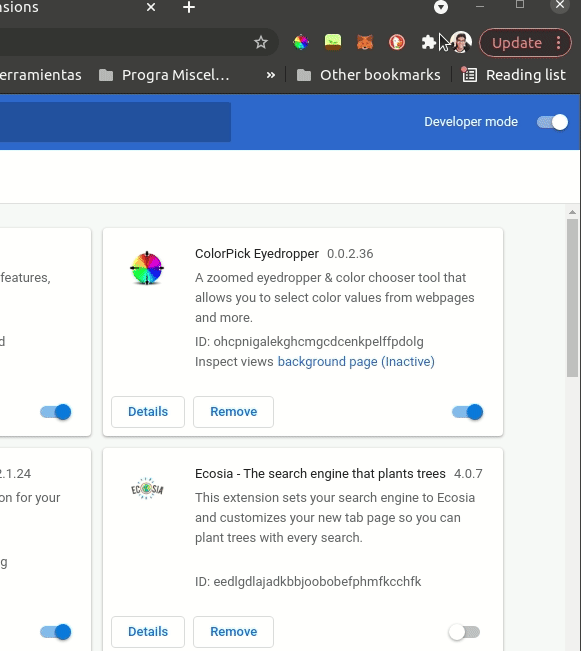Viewport: 581px width, 651px height.
Task: Click the scrollbar up arrow
Action: pyautogui.click(x=573, y=212)
